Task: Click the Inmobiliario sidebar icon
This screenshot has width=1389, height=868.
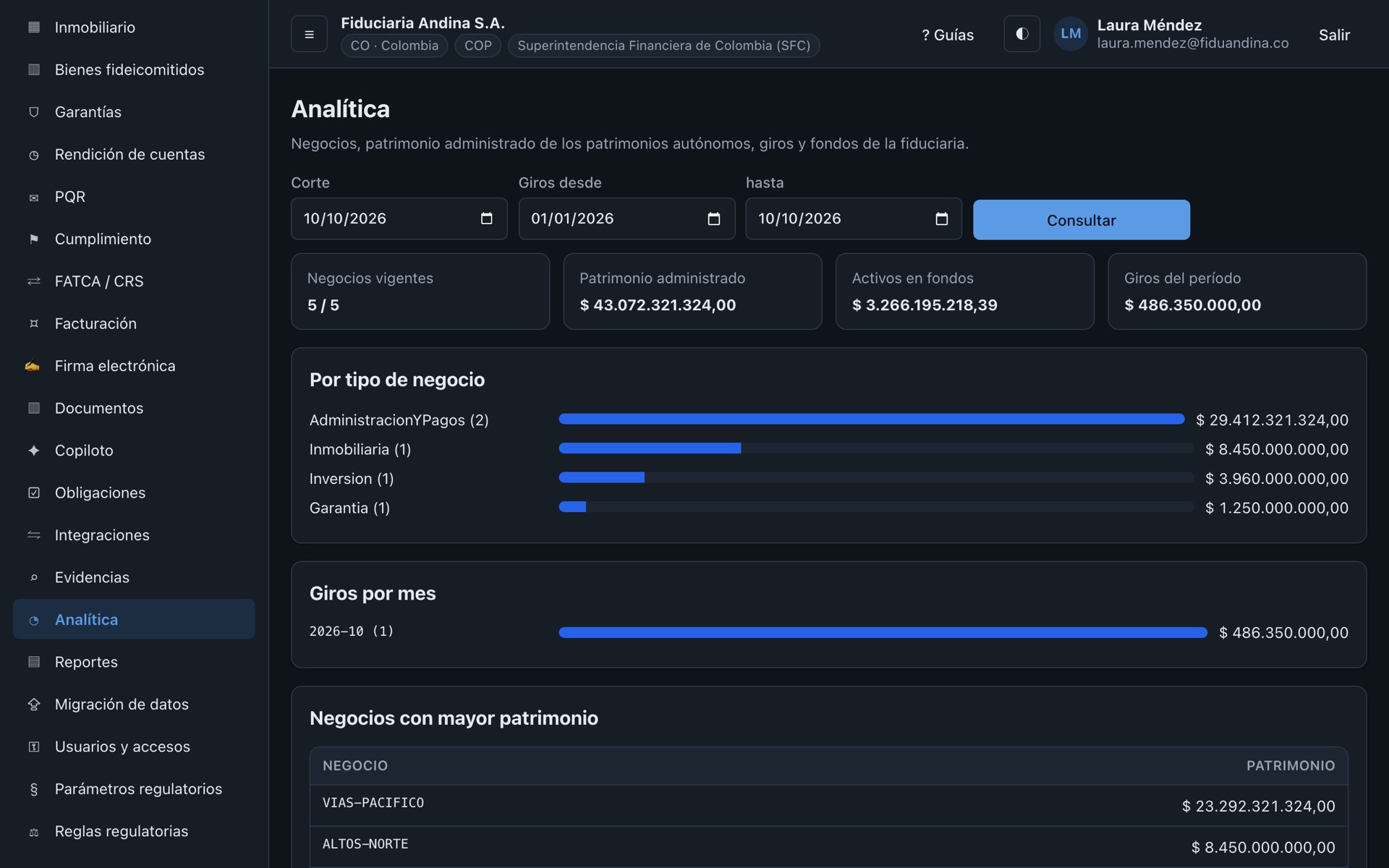Action: point(34,27)
